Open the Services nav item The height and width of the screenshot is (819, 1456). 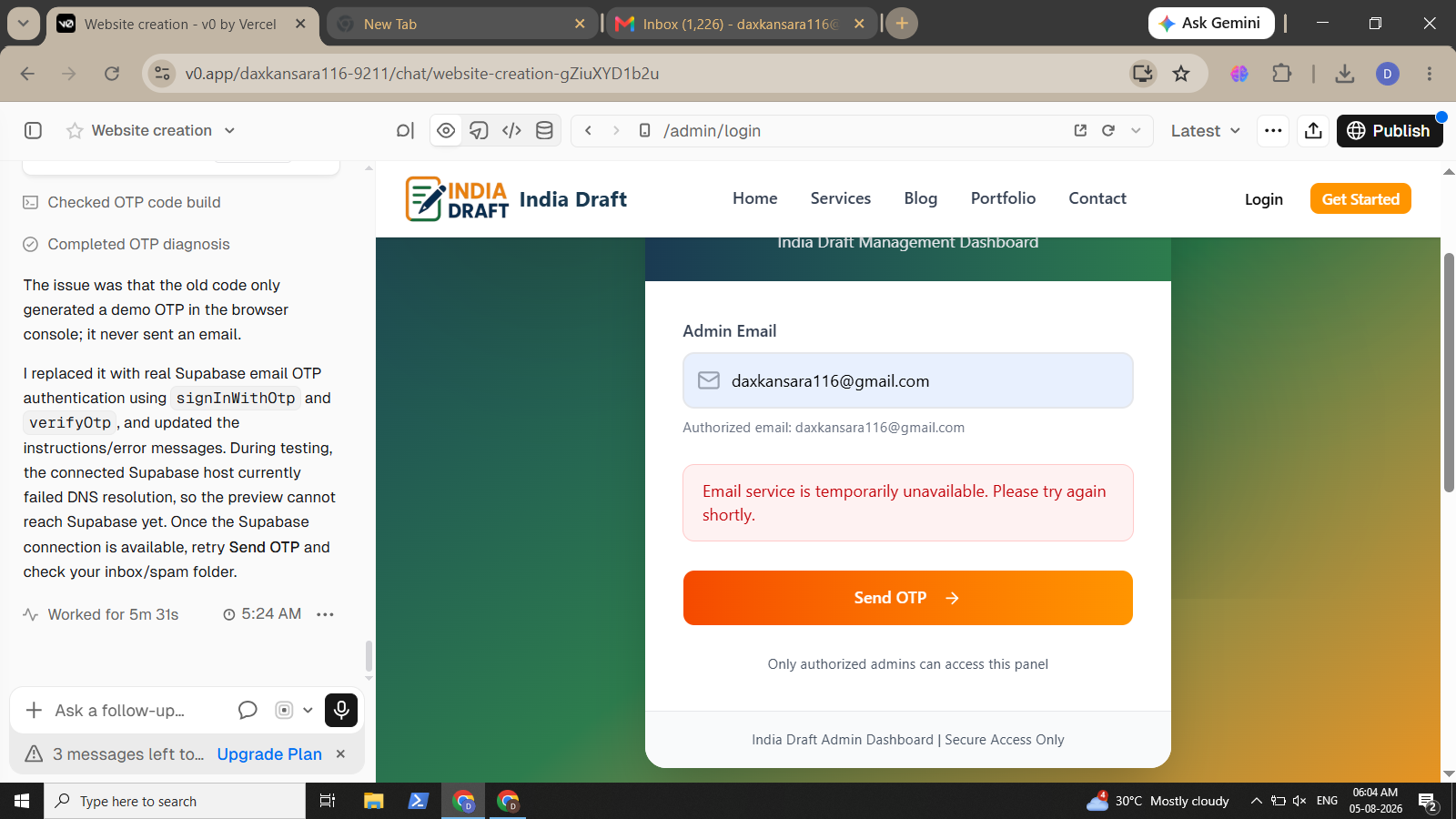click(x=841, y=198)
